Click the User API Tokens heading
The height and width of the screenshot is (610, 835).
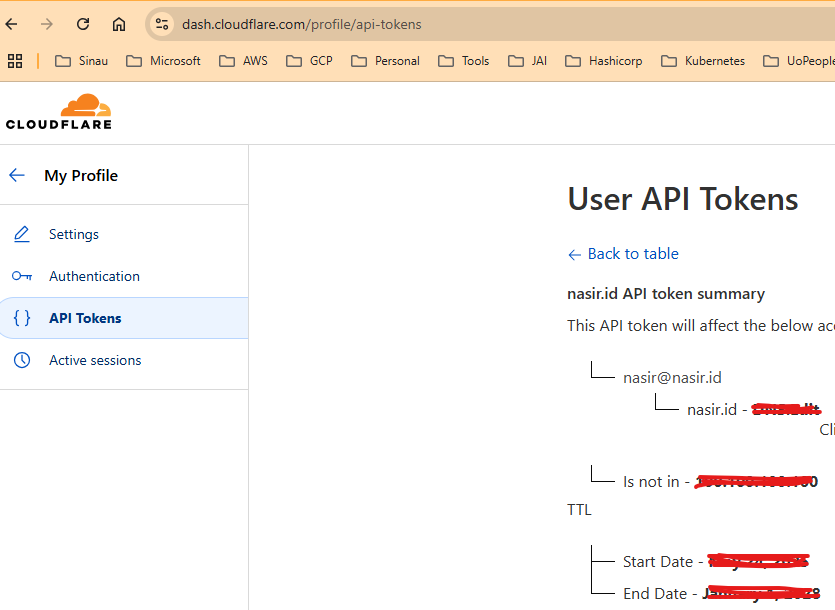(x=683, y=199)
